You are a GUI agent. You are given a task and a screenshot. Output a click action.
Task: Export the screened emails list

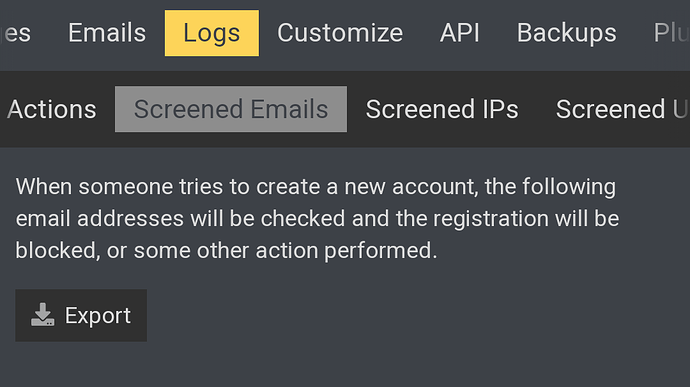click(81, 315)
